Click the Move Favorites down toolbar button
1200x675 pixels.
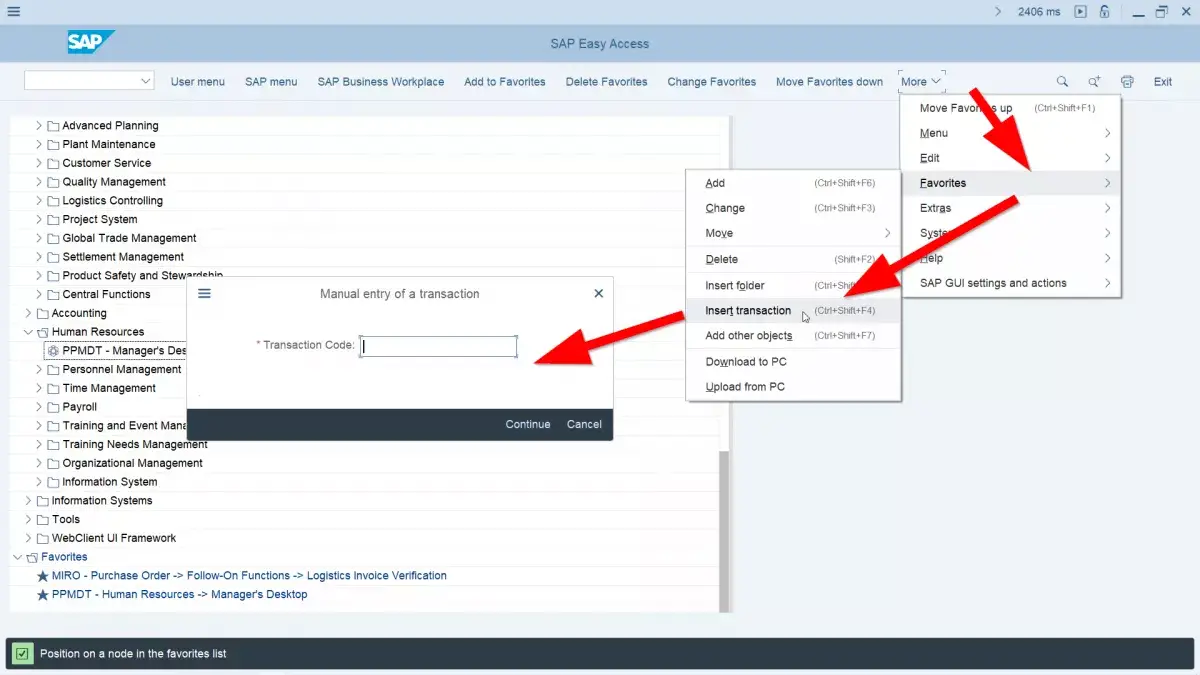pos(830,82)
